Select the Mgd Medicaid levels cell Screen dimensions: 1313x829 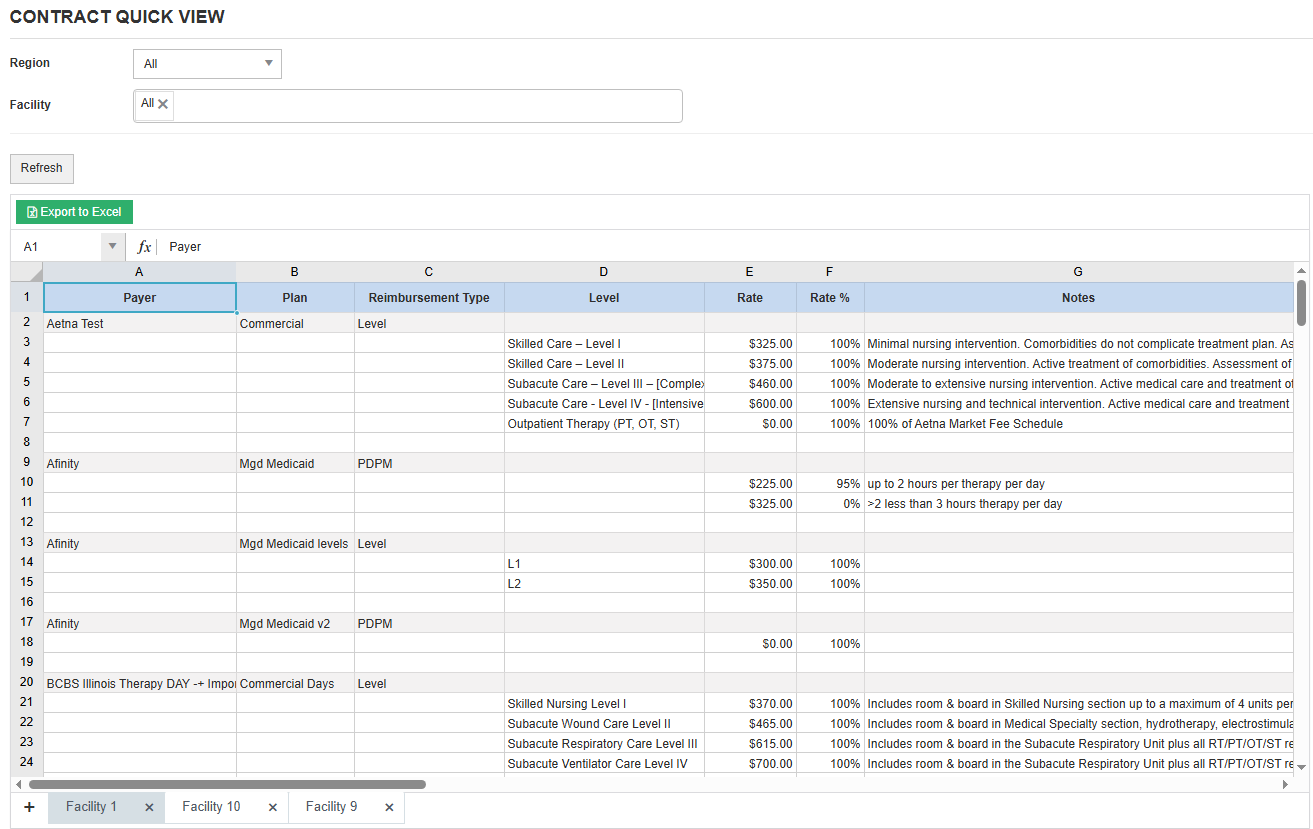(x=295, y=543)
